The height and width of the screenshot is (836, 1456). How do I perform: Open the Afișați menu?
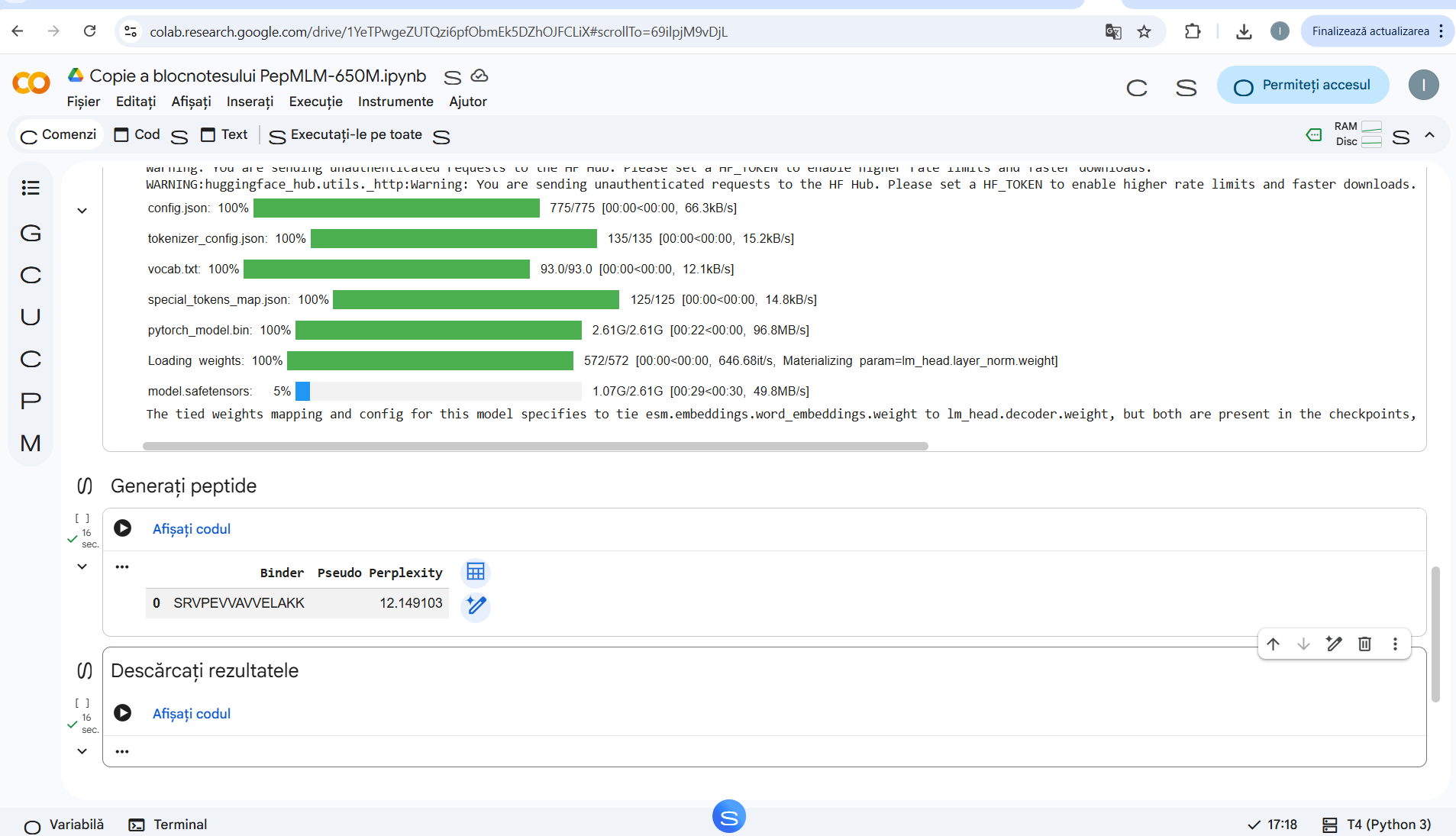click(x=191, y=102)
